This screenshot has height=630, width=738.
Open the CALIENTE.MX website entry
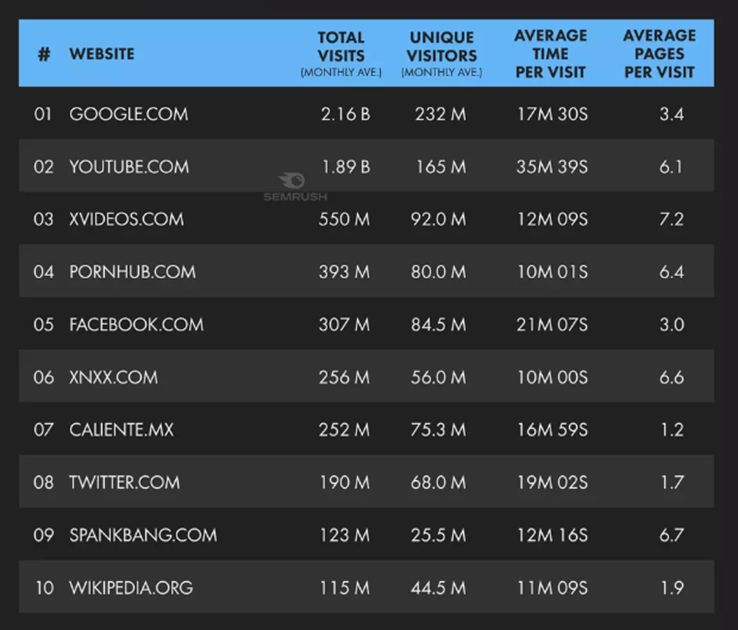[121, 430]
